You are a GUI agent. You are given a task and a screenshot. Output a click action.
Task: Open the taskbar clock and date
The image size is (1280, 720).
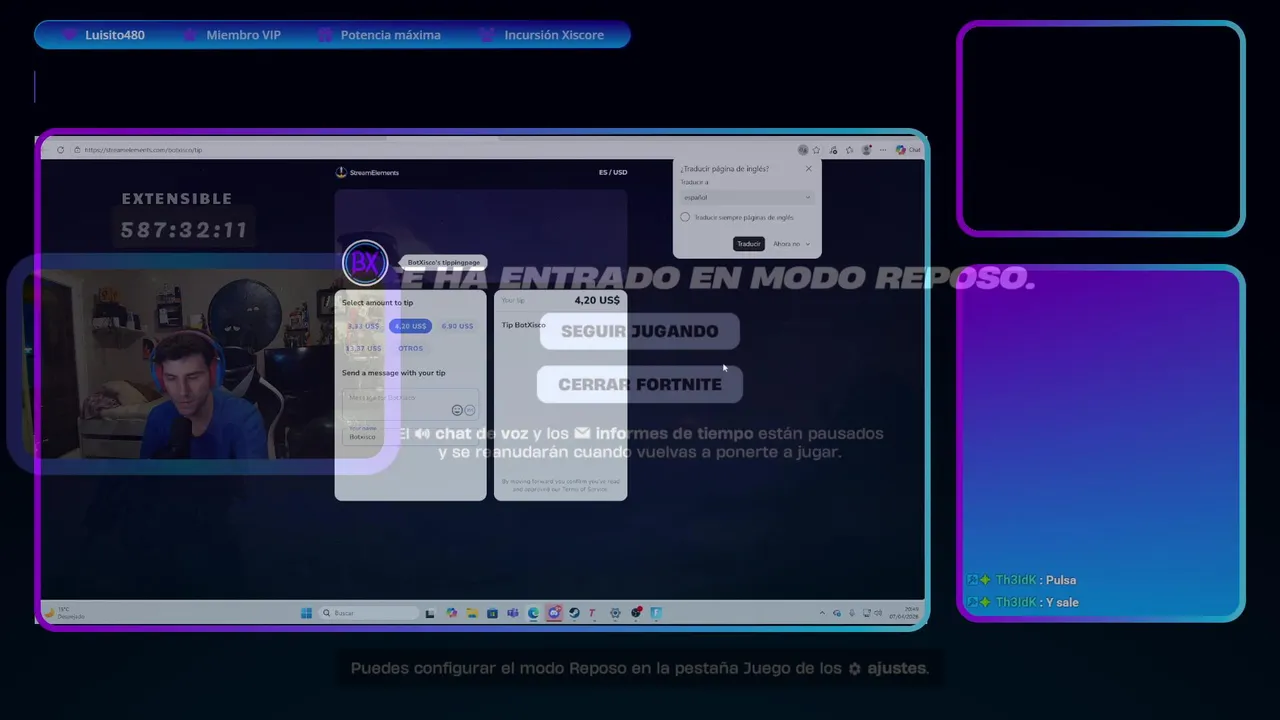[904, 613]
